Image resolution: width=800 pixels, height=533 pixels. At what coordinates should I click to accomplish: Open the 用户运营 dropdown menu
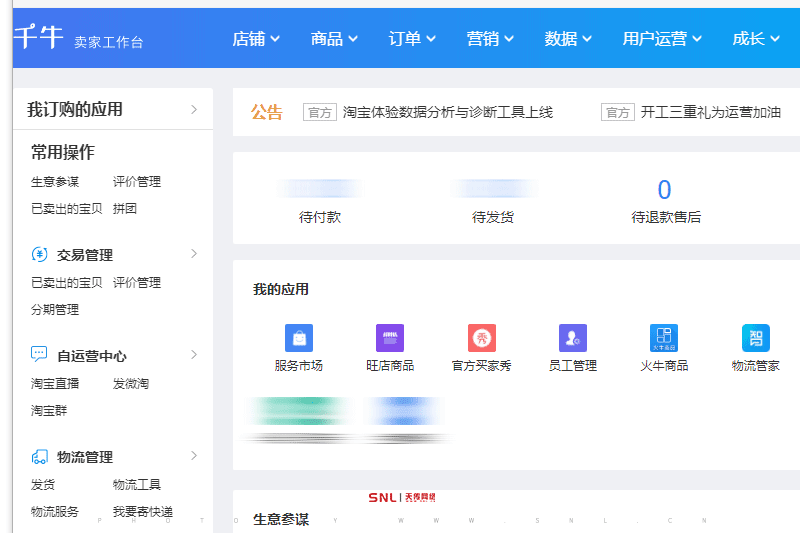point(662,39)
